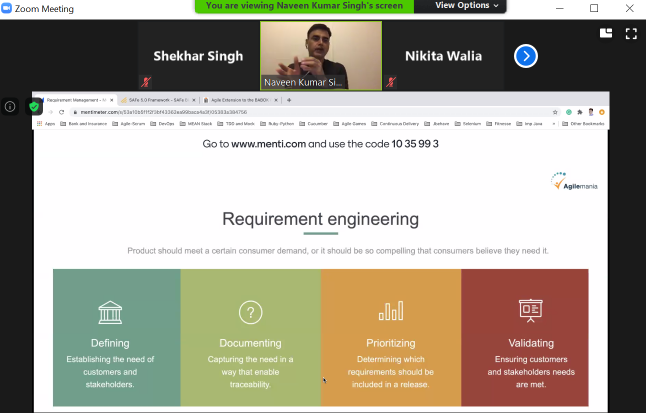Open MEAN Stack bookmark folder
Viewport: 646px width, 413px height.
click(196, 124)
